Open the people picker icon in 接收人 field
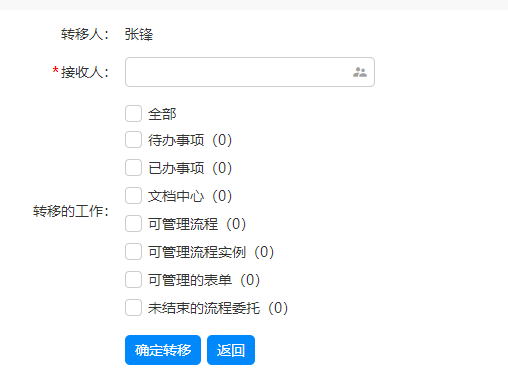 360,72
